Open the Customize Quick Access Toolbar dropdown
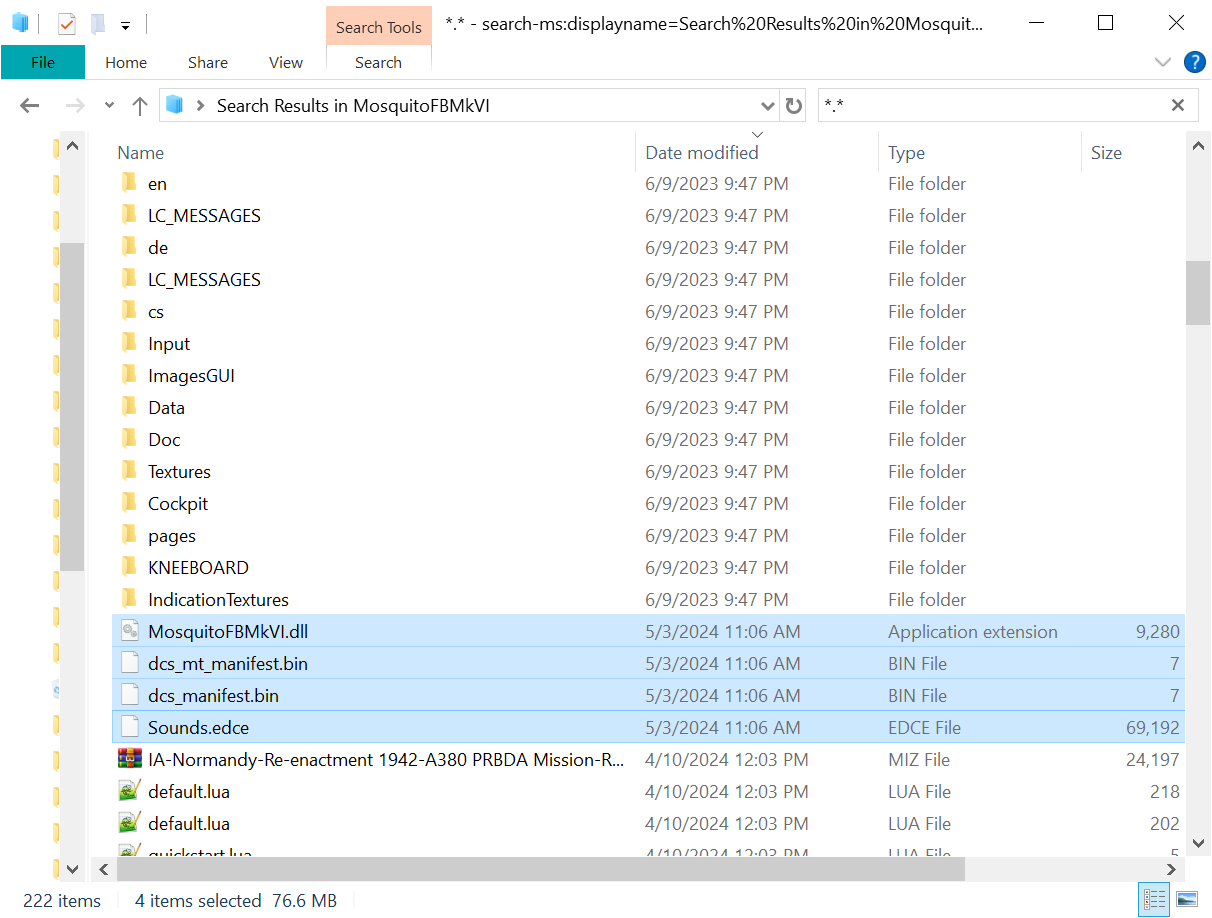This screenshot has width=1212, height=918. (125, 24)
